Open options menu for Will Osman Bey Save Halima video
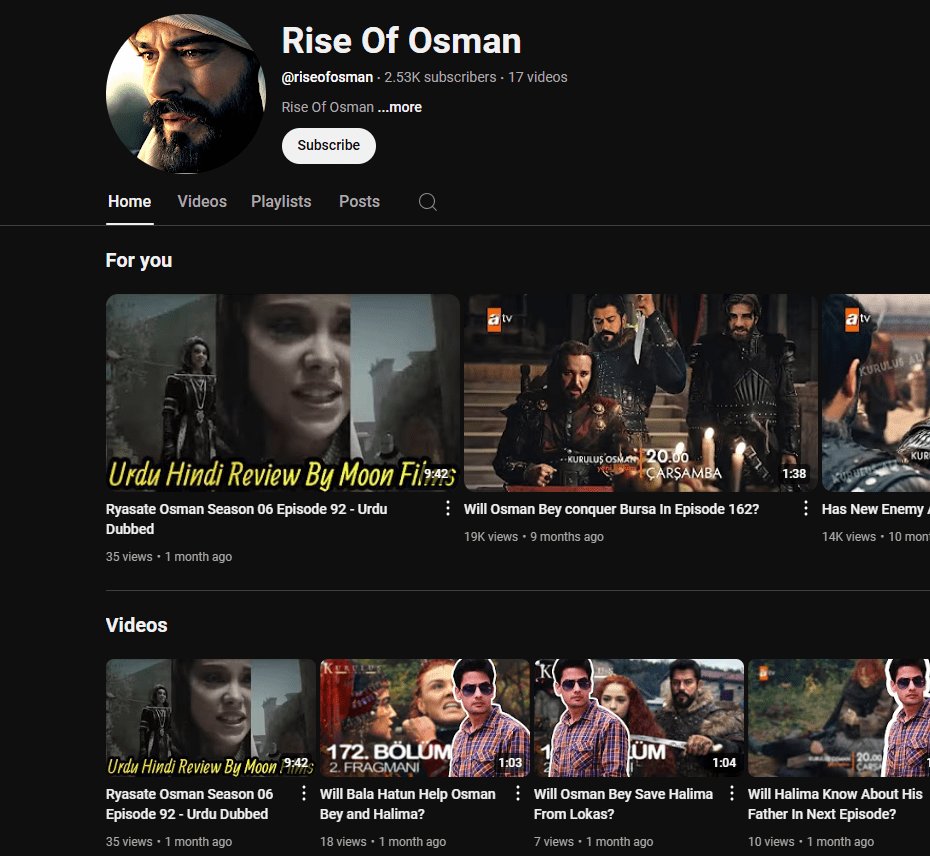Viewport: 930px width, 856px height. tap(732, 793)
